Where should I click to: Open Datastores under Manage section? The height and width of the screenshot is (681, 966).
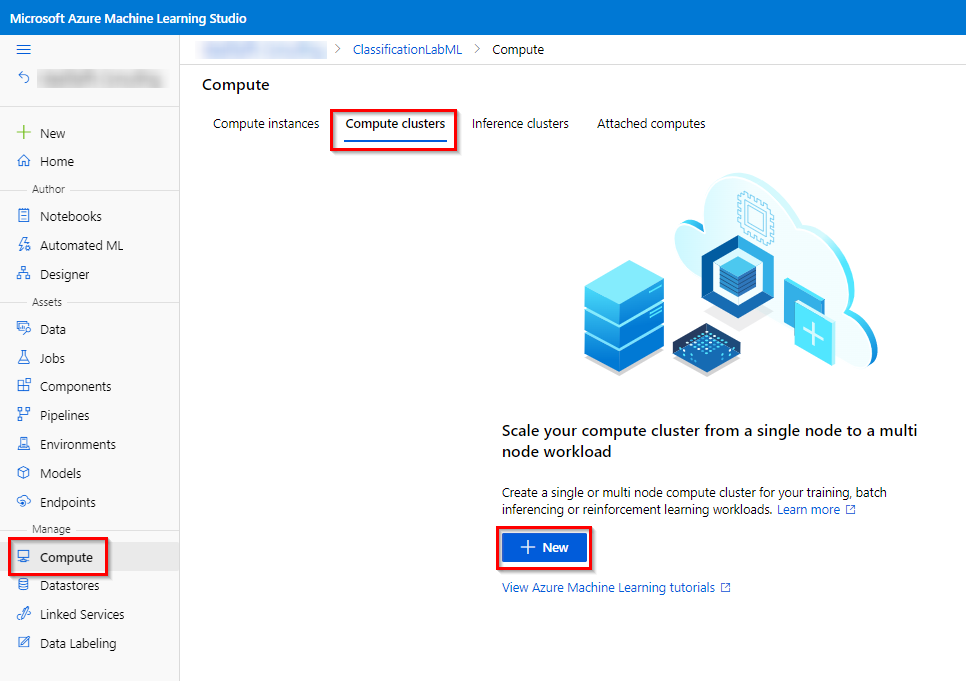coord(71,586)
